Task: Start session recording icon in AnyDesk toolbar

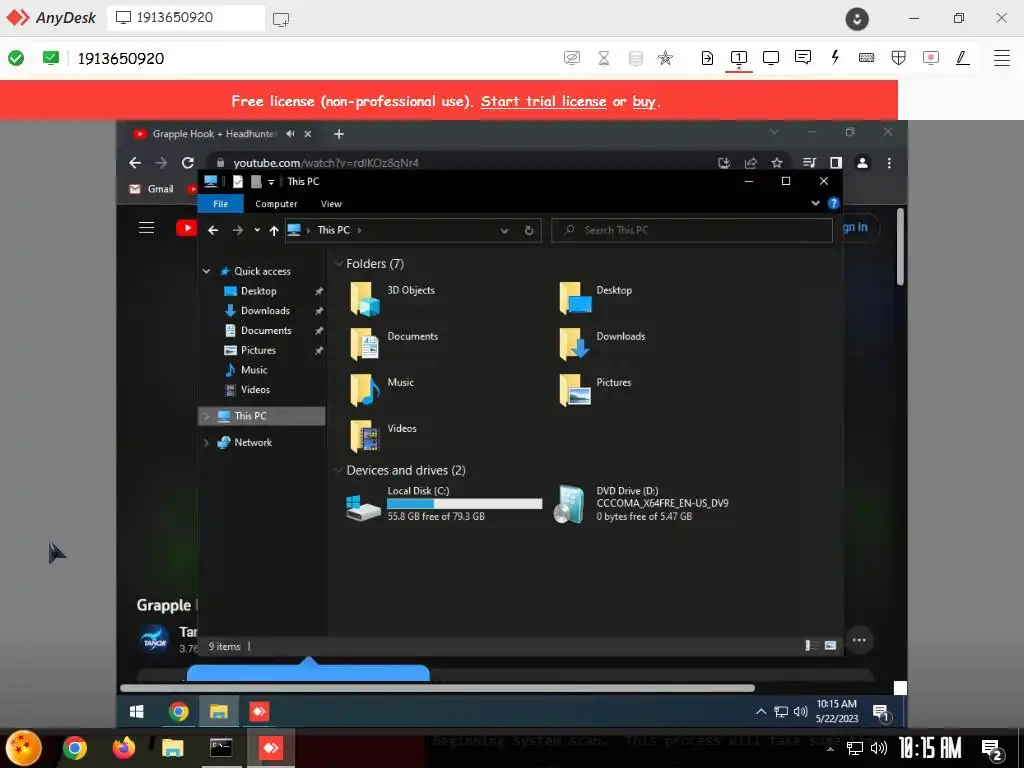Action: [x=931, y=57]
